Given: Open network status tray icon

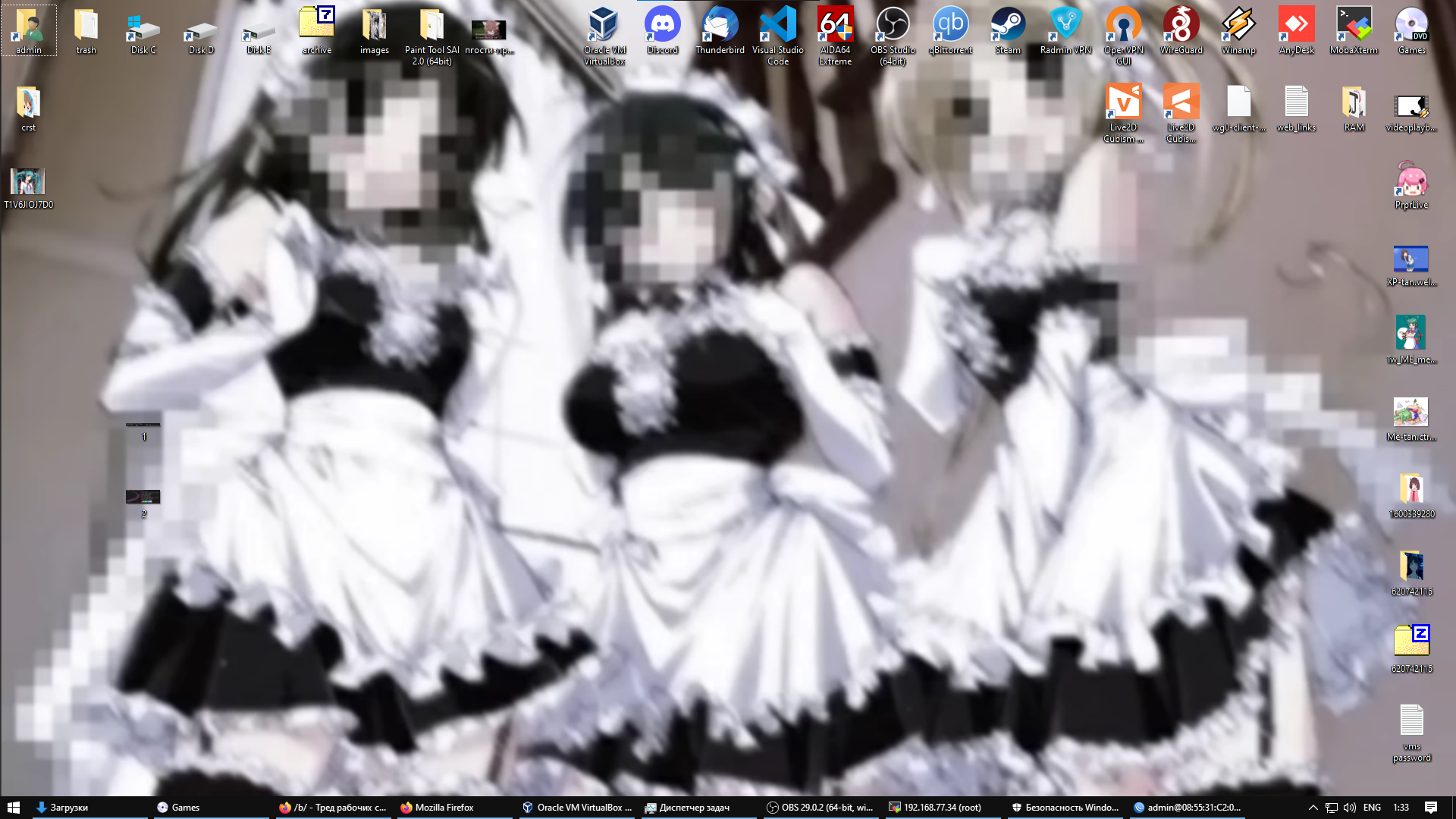Looking at the screenshot, I should [1332, 808].
